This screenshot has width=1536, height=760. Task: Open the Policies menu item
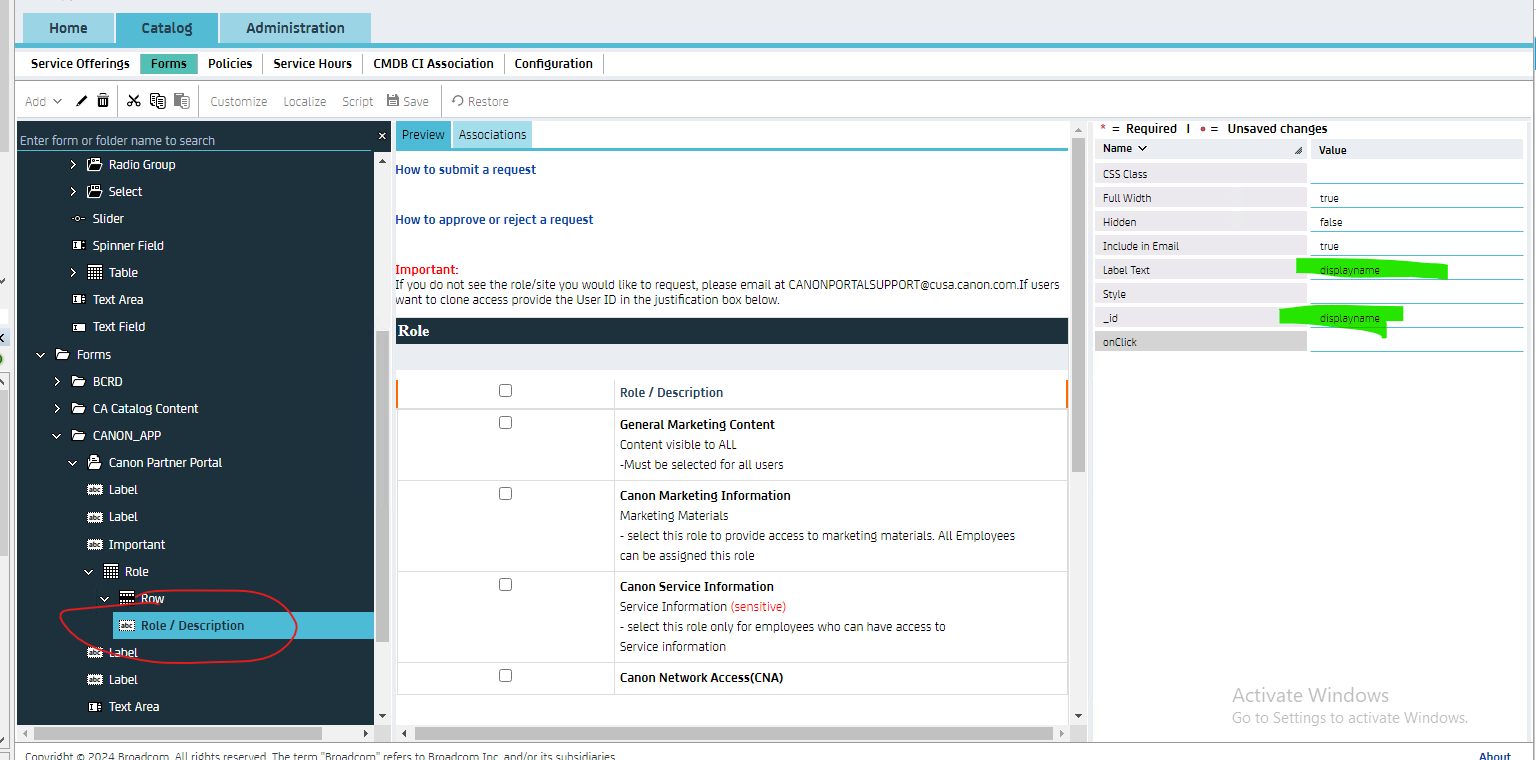point(230,64)
